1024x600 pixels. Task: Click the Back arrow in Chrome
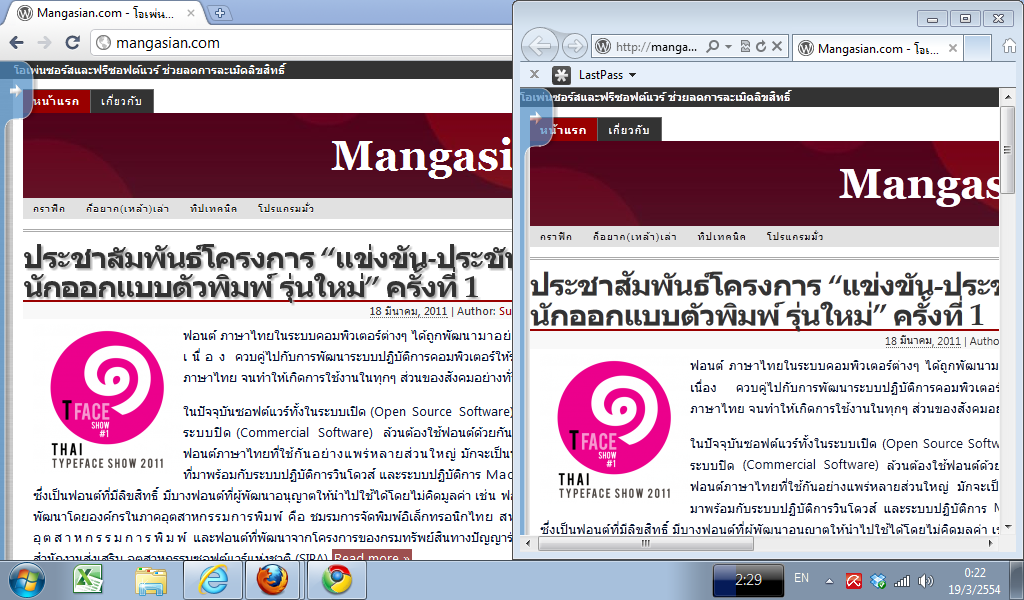(x=16, y=43)
